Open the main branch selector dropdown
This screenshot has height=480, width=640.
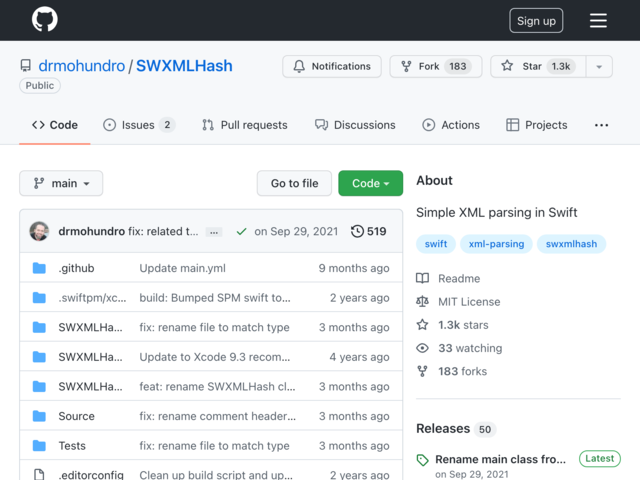pyautogui.click(x=61, y=183)
